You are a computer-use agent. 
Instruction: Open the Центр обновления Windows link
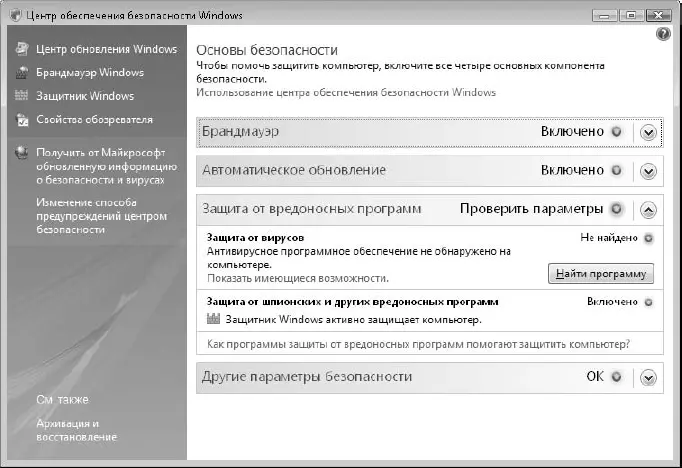pos(107,49)
